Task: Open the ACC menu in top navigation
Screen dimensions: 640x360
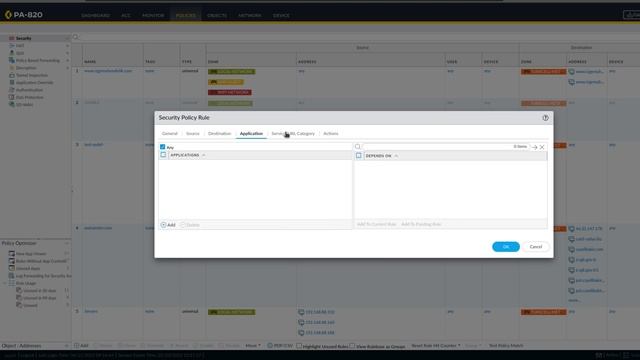Action: pos(126,16)
